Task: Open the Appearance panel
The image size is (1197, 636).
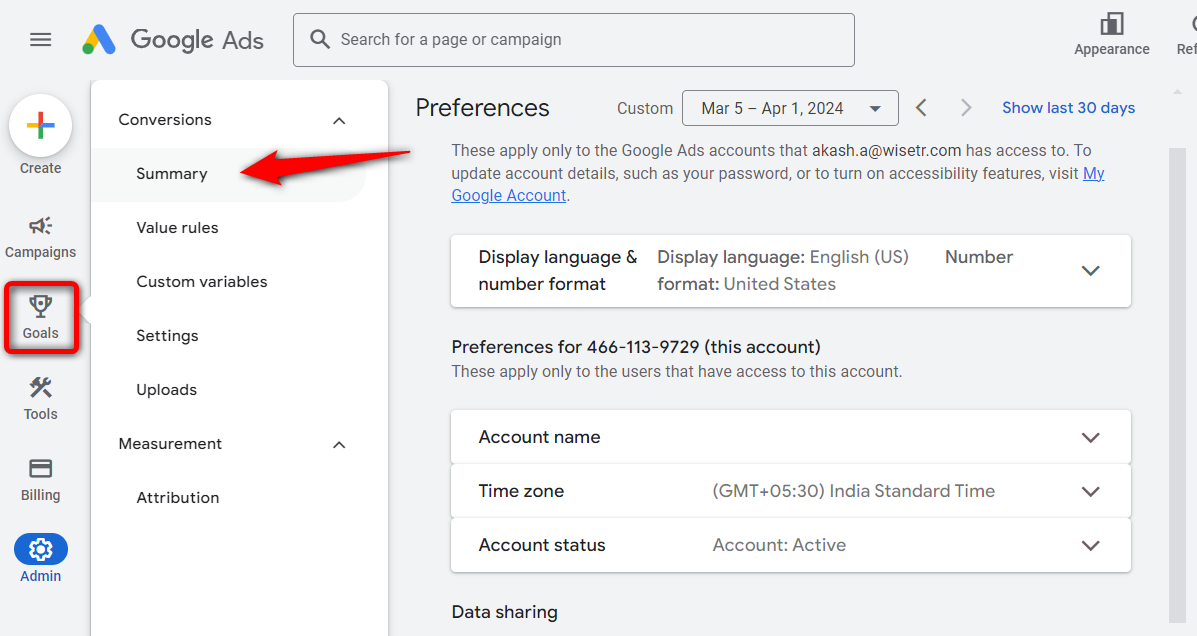Action: coord(1112,34)
